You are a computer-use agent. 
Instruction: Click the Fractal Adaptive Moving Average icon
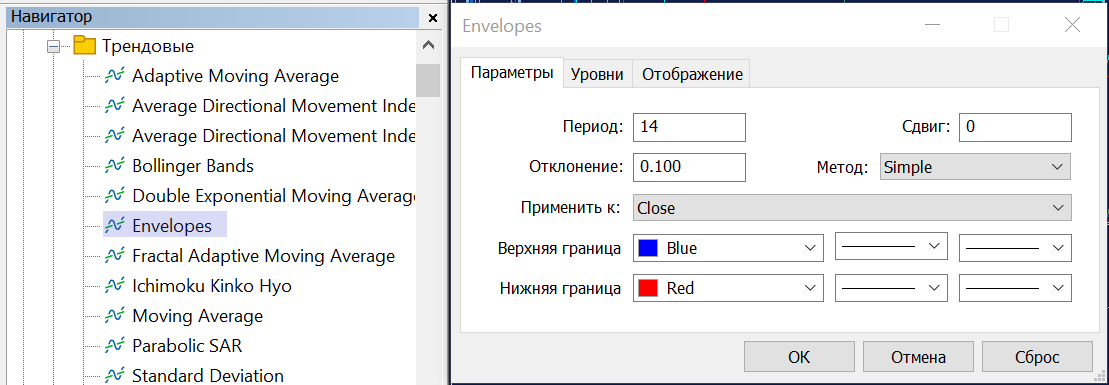tap(115, 255)
